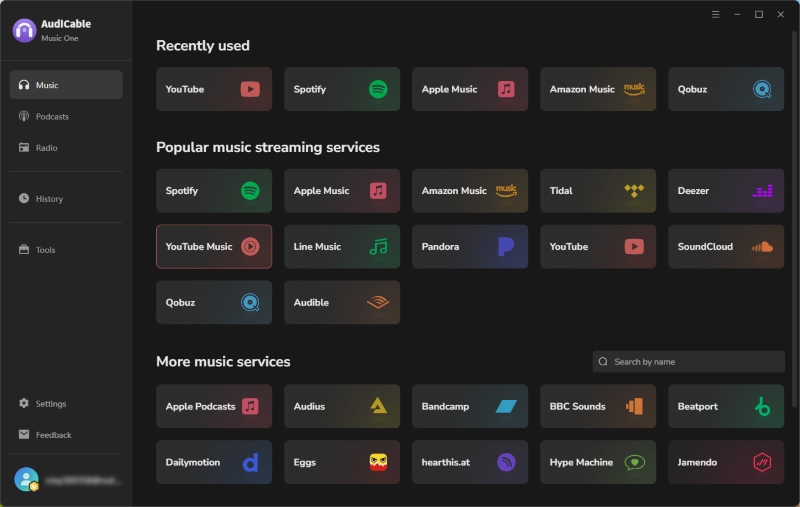Click the YouTube Music play icon
The image size is (800, 507).
pos(250,246)
